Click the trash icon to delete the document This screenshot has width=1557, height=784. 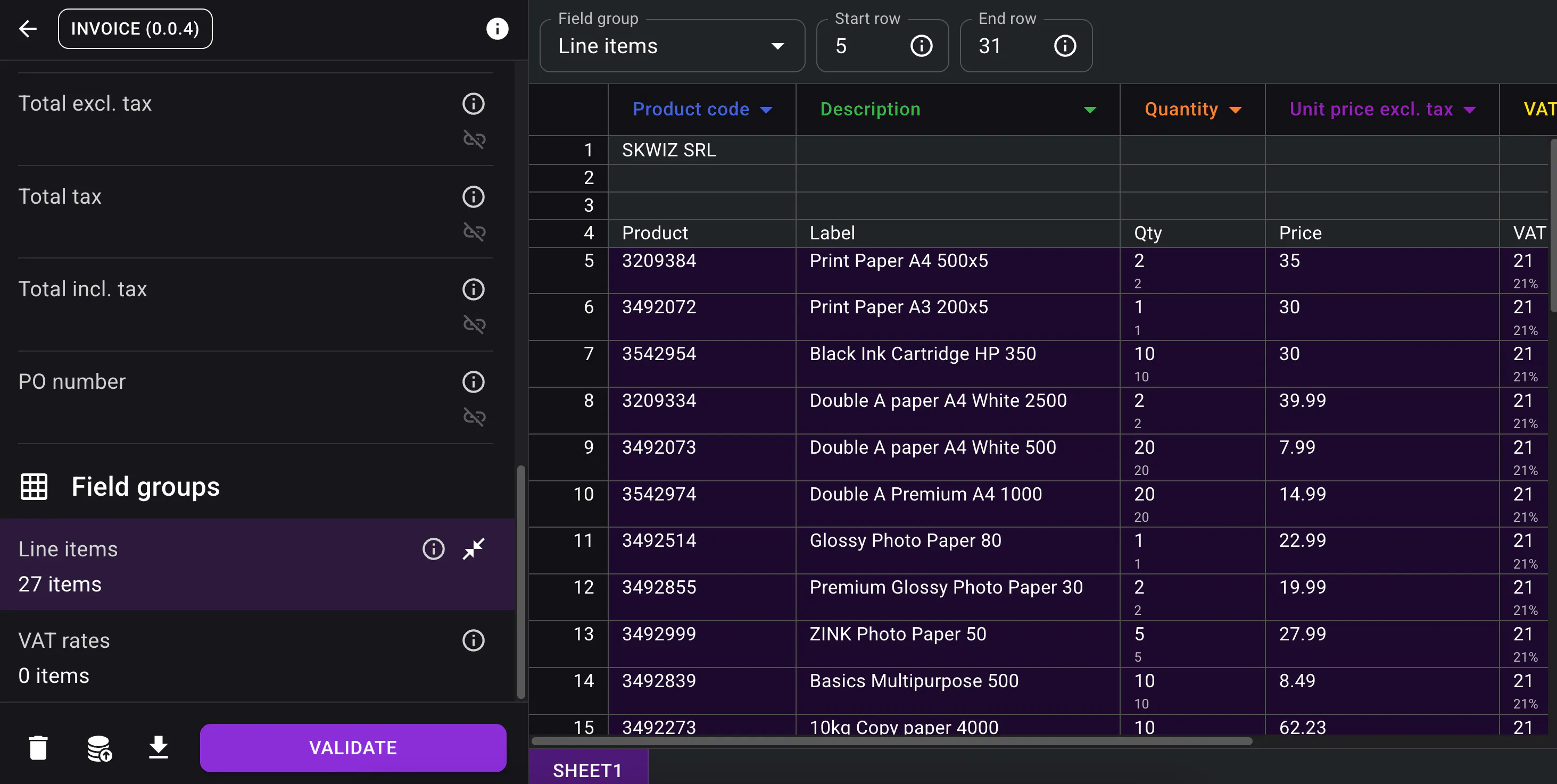[x=39, y=747]
